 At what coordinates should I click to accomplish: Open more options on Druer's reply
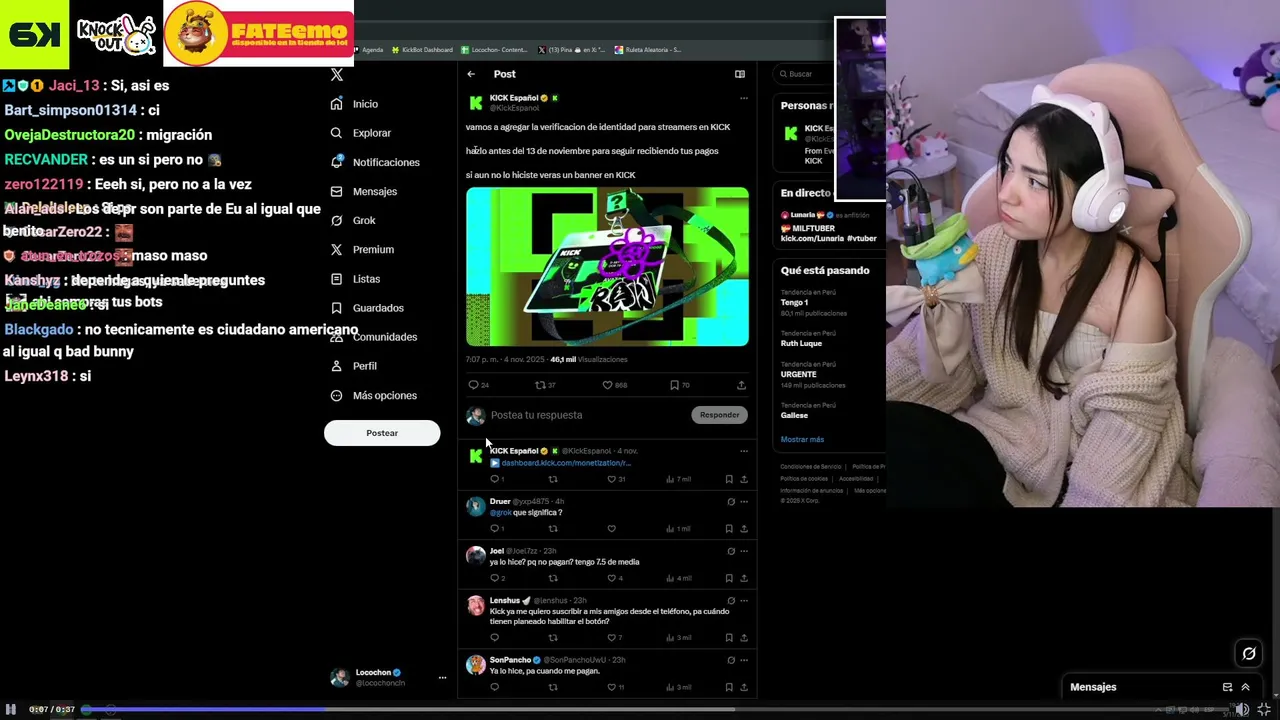pyautogui.click(x=743, y=502)
